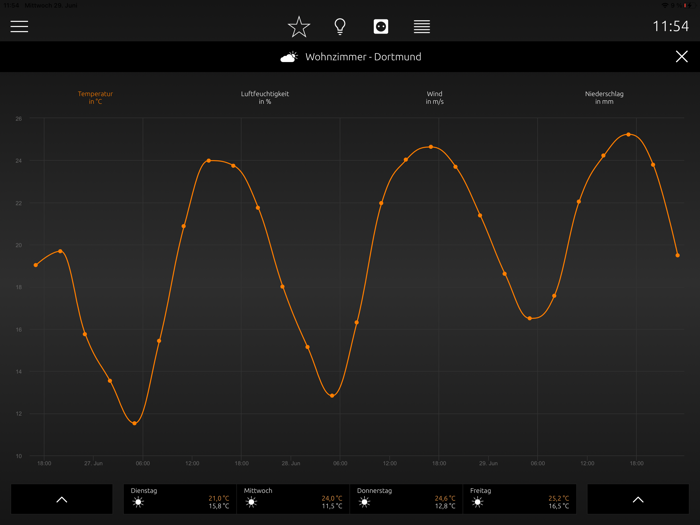Click the sun icon on Donnerstag card

coord(365,503)
